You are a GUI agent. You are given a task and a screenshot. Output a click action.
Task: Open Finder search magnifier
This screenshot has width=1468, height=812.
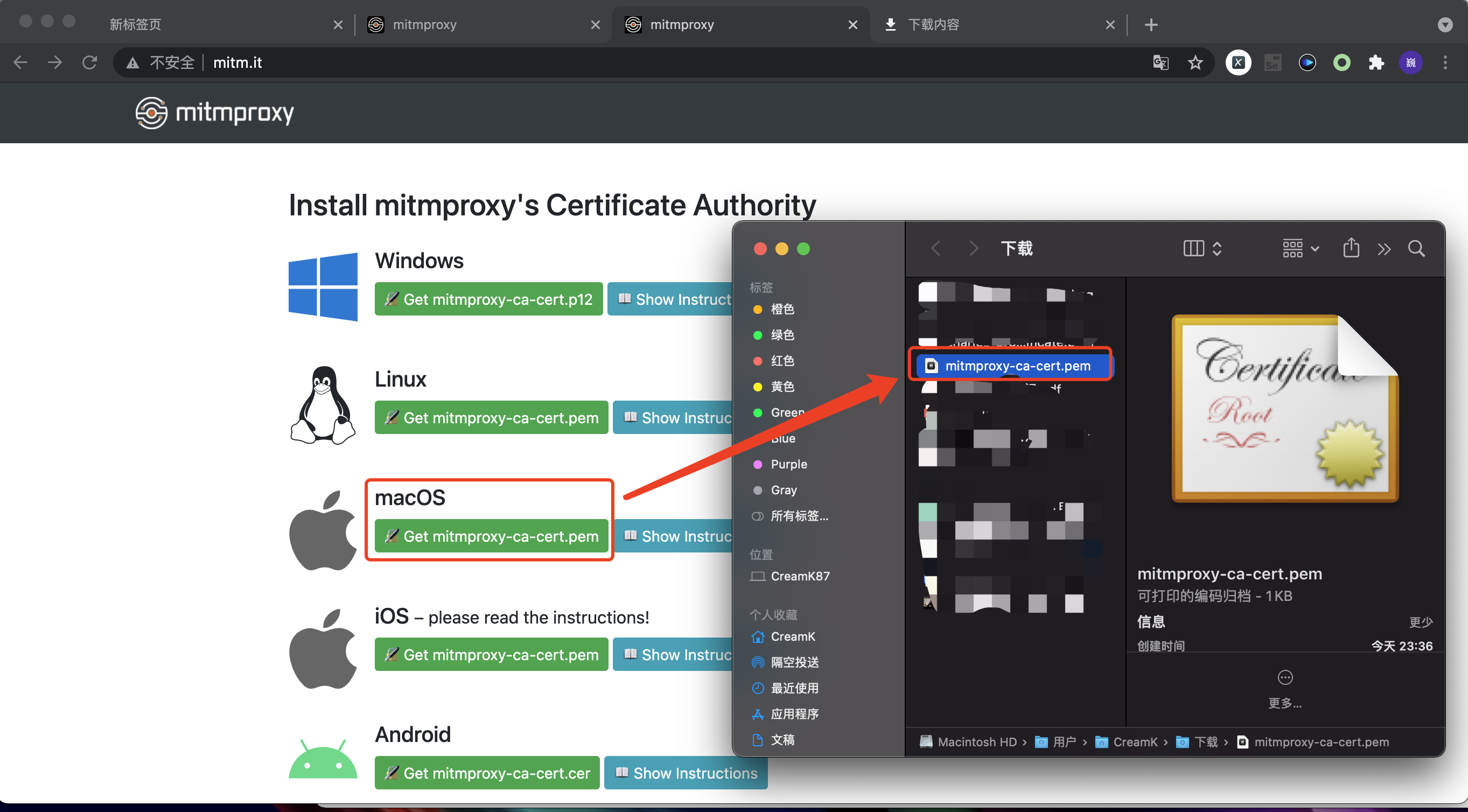click(1417, 249)
